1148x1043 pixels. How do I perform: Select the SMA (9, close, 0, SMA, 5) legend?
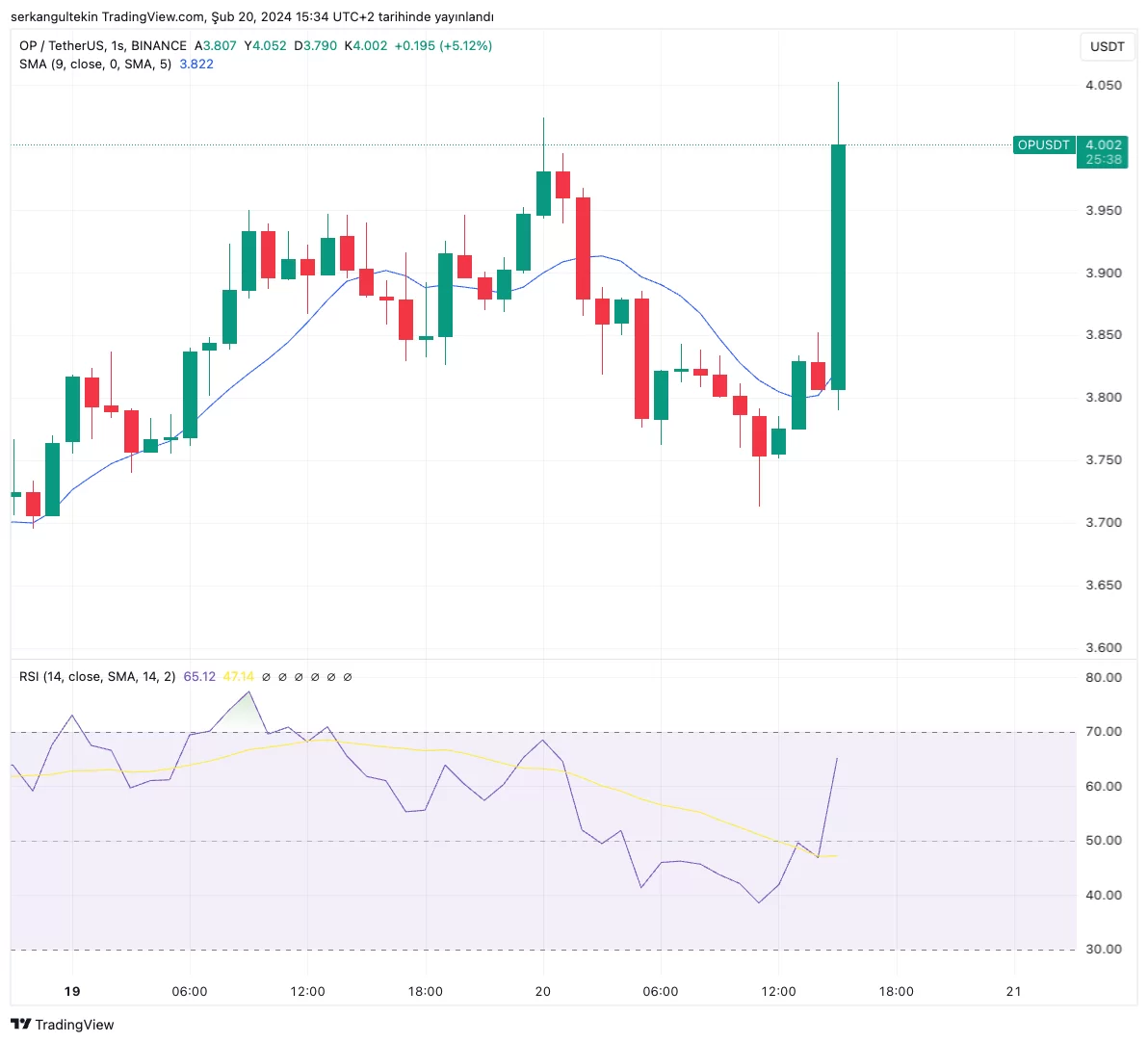95,64
